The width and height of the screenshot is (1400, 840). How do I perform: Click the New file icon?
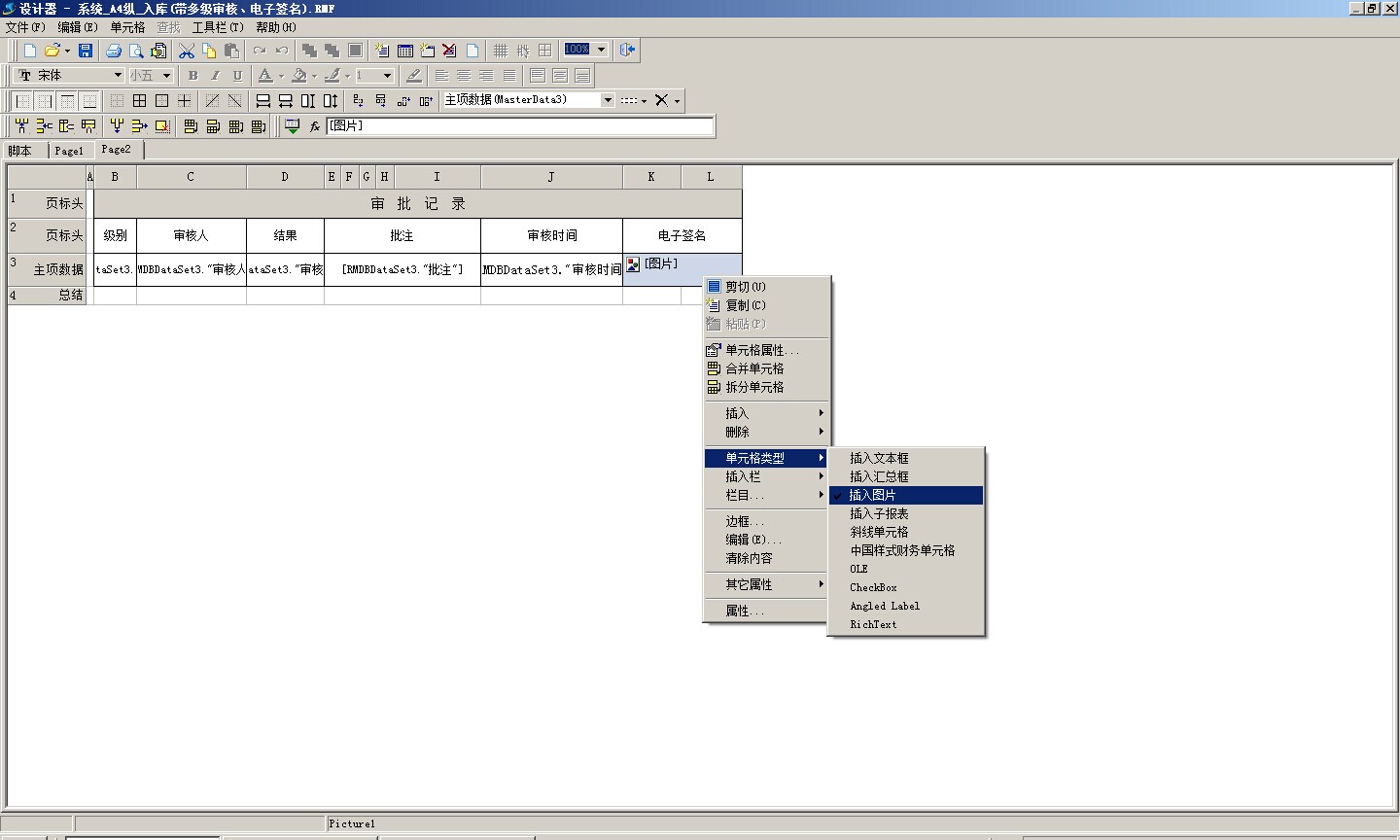click(30, 51)
